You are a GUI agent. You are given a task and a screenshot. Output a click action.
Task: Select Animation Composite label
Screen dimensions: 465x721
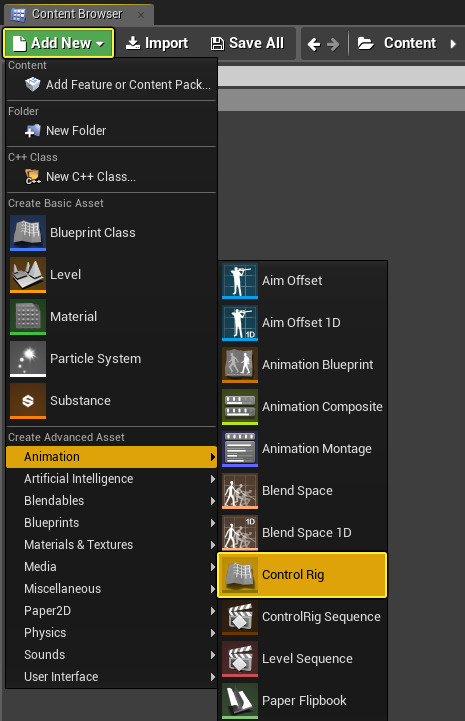[322, 407]
